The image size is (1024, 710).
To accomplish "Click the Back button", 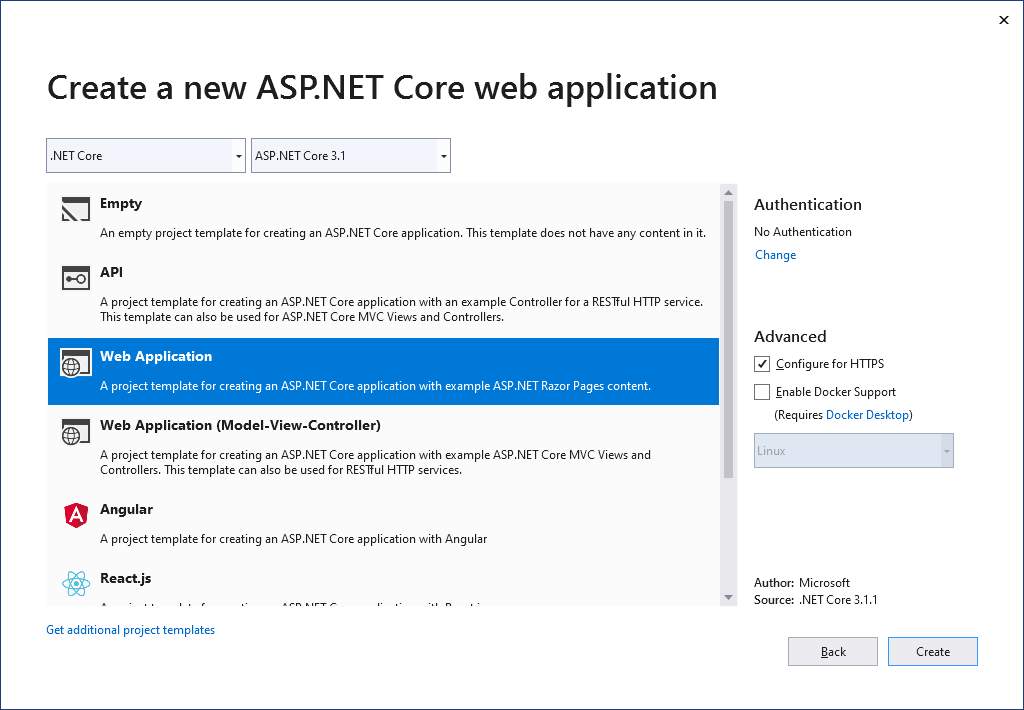I will coord(833,651).
